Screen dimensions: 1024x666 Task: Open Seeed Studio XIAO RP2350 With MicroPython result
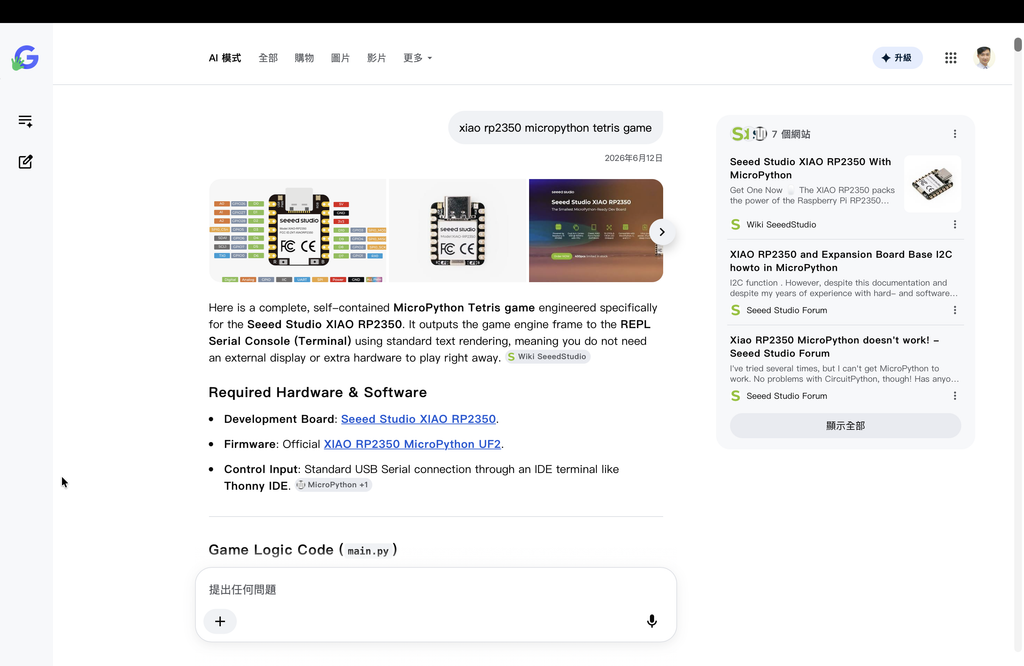coord(810,168)
